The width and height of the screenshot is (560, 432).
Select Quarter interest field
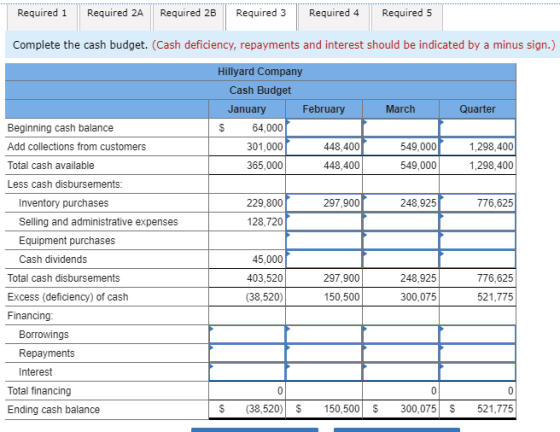(x=478, y=372)
